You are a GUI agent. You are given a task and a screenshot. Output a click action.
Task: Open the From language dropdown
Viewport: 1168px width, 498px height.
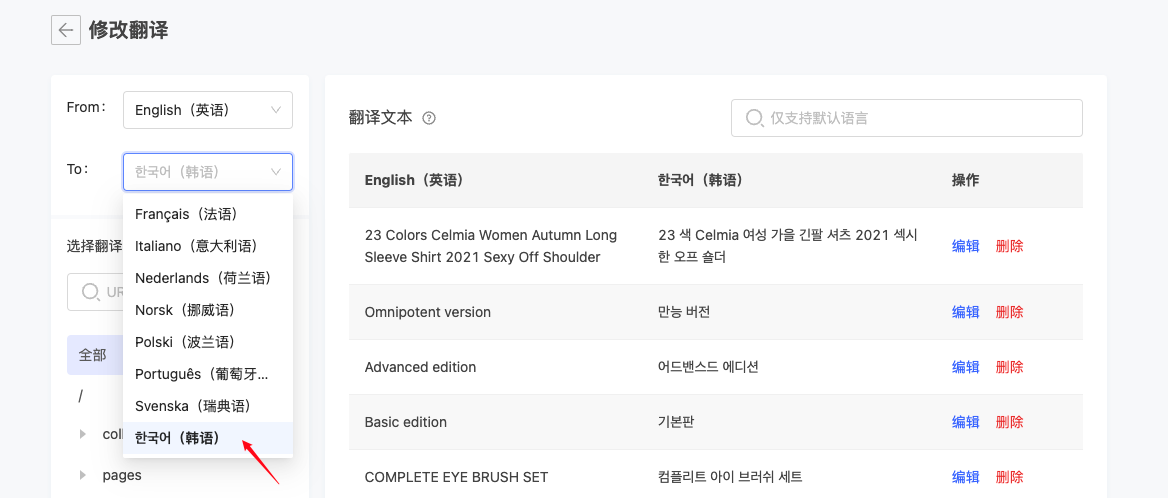coord(208,110)
